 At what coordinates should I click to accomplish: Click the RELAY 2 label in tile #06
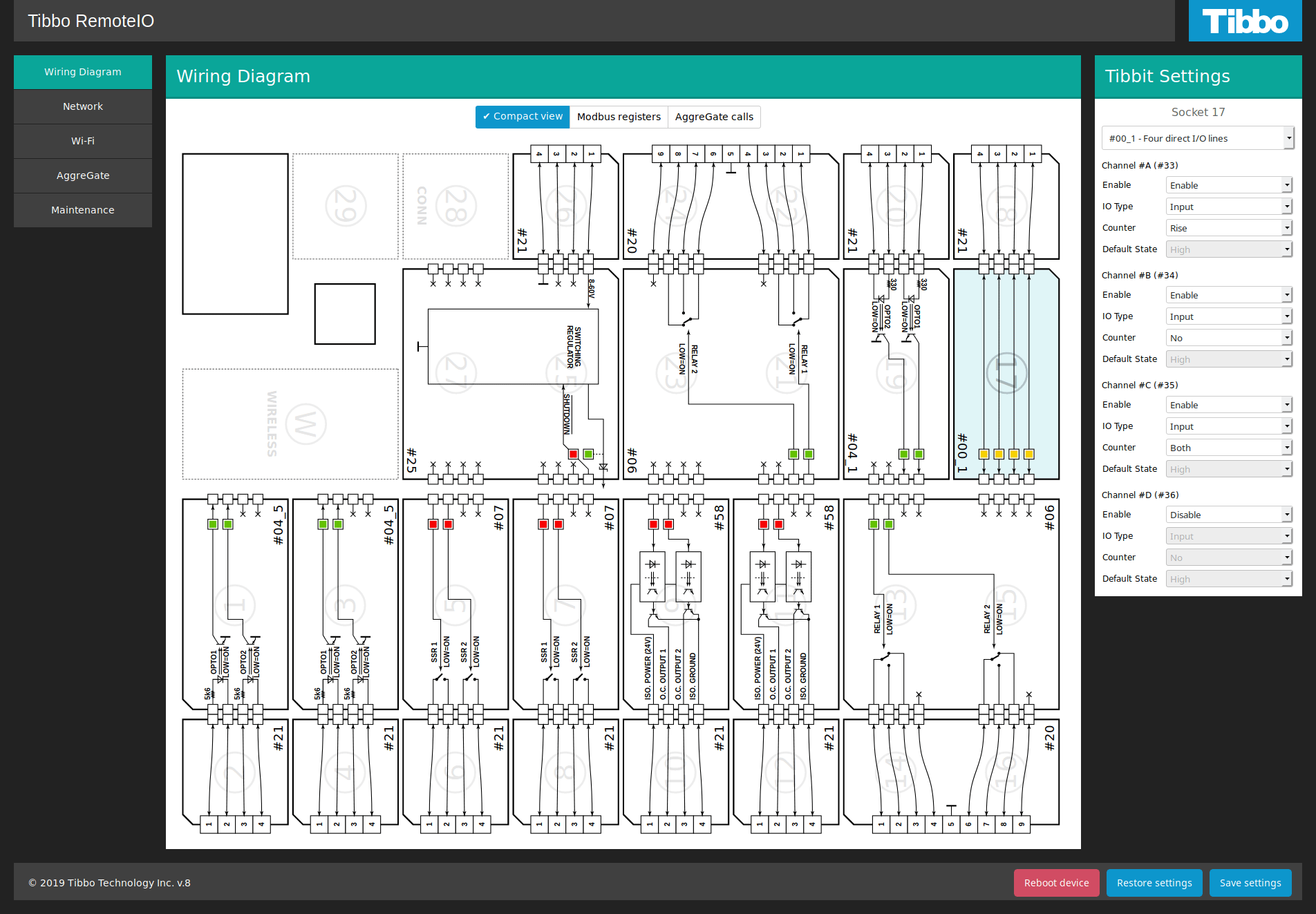point(694,359)
